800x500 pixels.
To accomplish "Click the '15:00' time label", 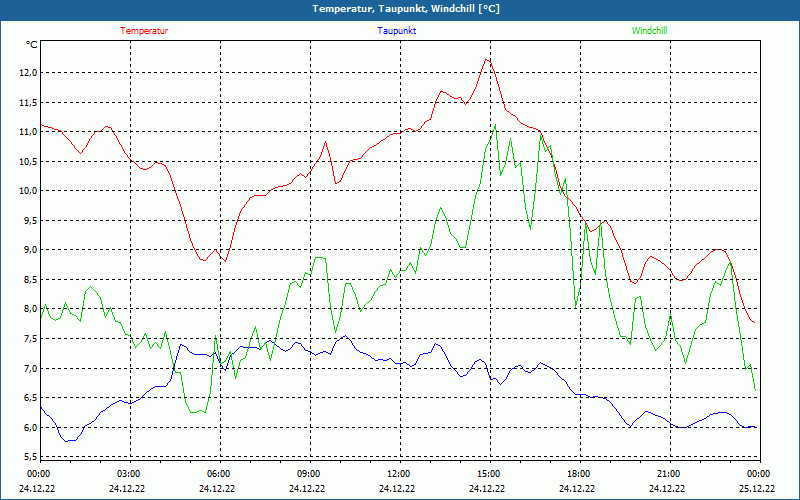I will (x=490, y=474).
